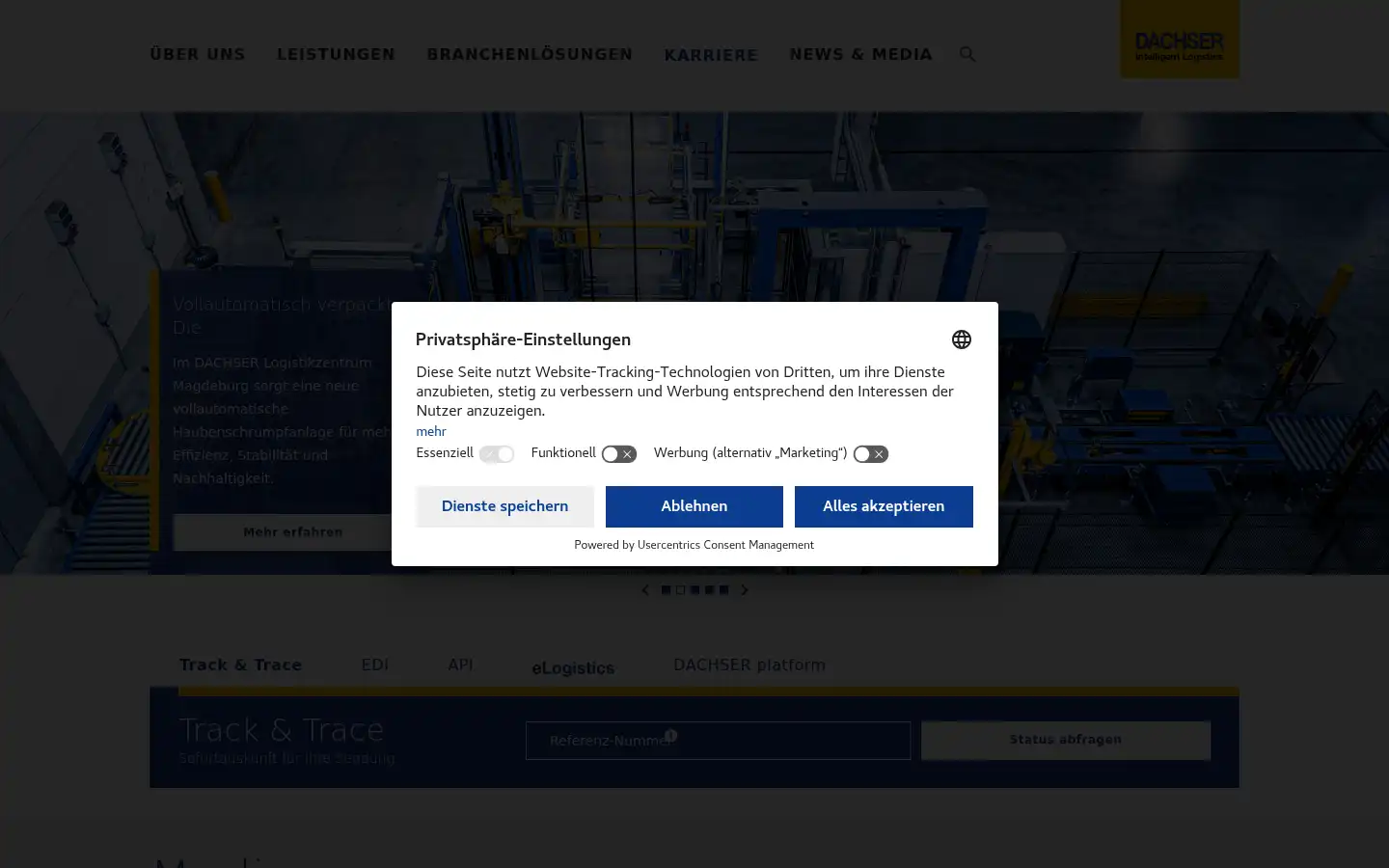Open the BRANCHENLÖSUNGEN menu
The image size is (1389, 868).
pyautogui.click(x=530, y=55)
